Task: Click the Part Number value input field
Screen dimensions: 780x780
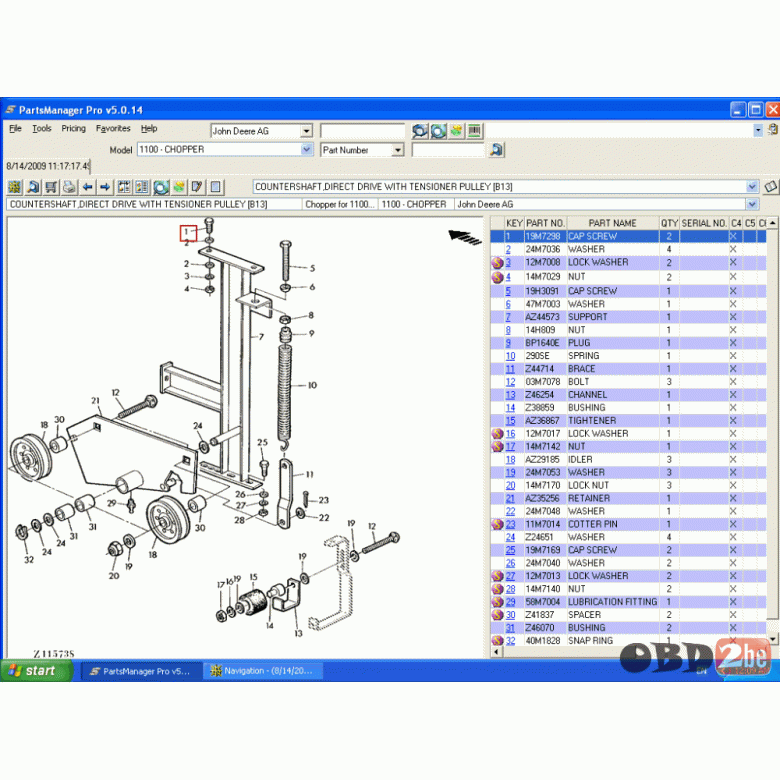Action: 448,150
